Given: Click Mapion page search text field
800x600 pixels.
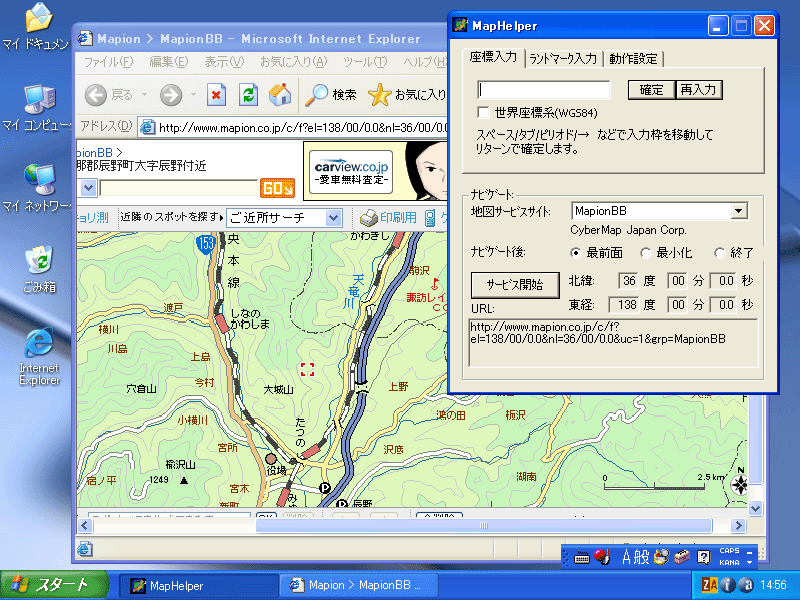Looking at the screenshot, I should (179, 188).
